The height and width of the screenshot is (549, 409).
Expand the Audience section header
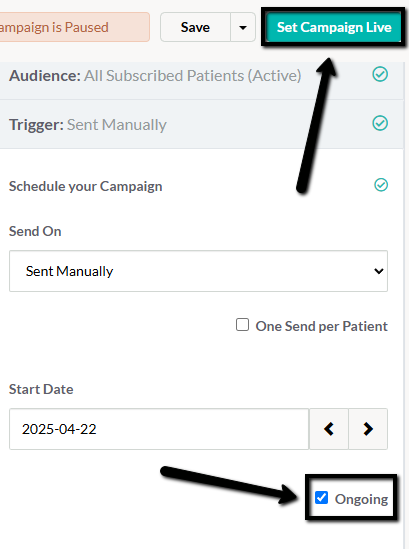click(x=202, y=76)
